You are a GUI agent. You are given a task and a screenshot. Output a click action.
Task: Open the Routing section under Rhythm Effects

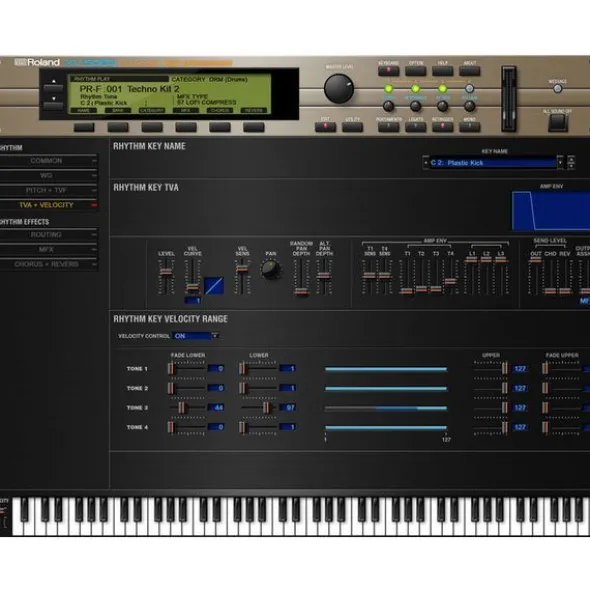[x=48, y=235]
